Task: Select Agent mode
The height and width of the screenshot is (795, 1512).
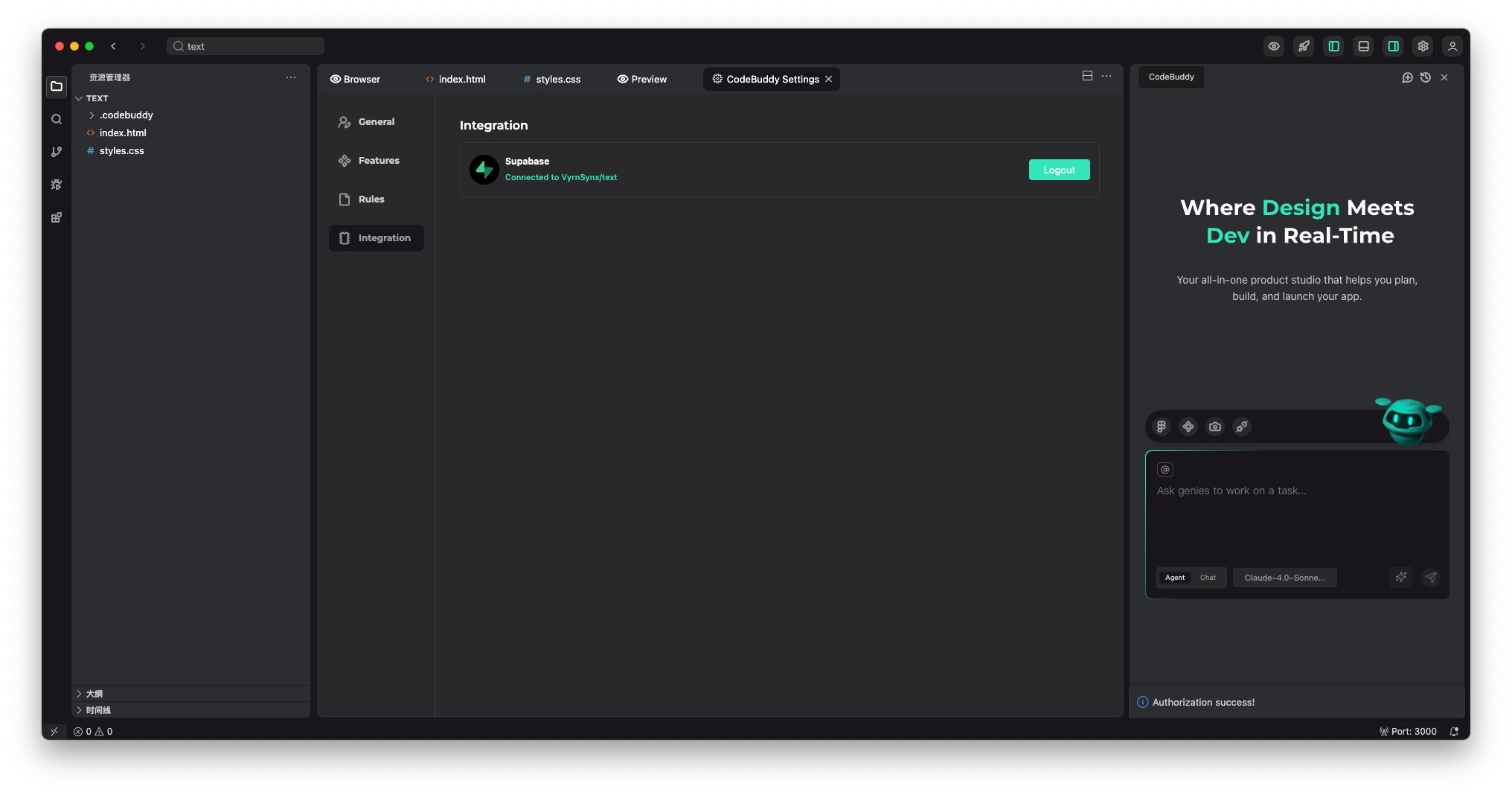Action: (x=1175, y=578)
